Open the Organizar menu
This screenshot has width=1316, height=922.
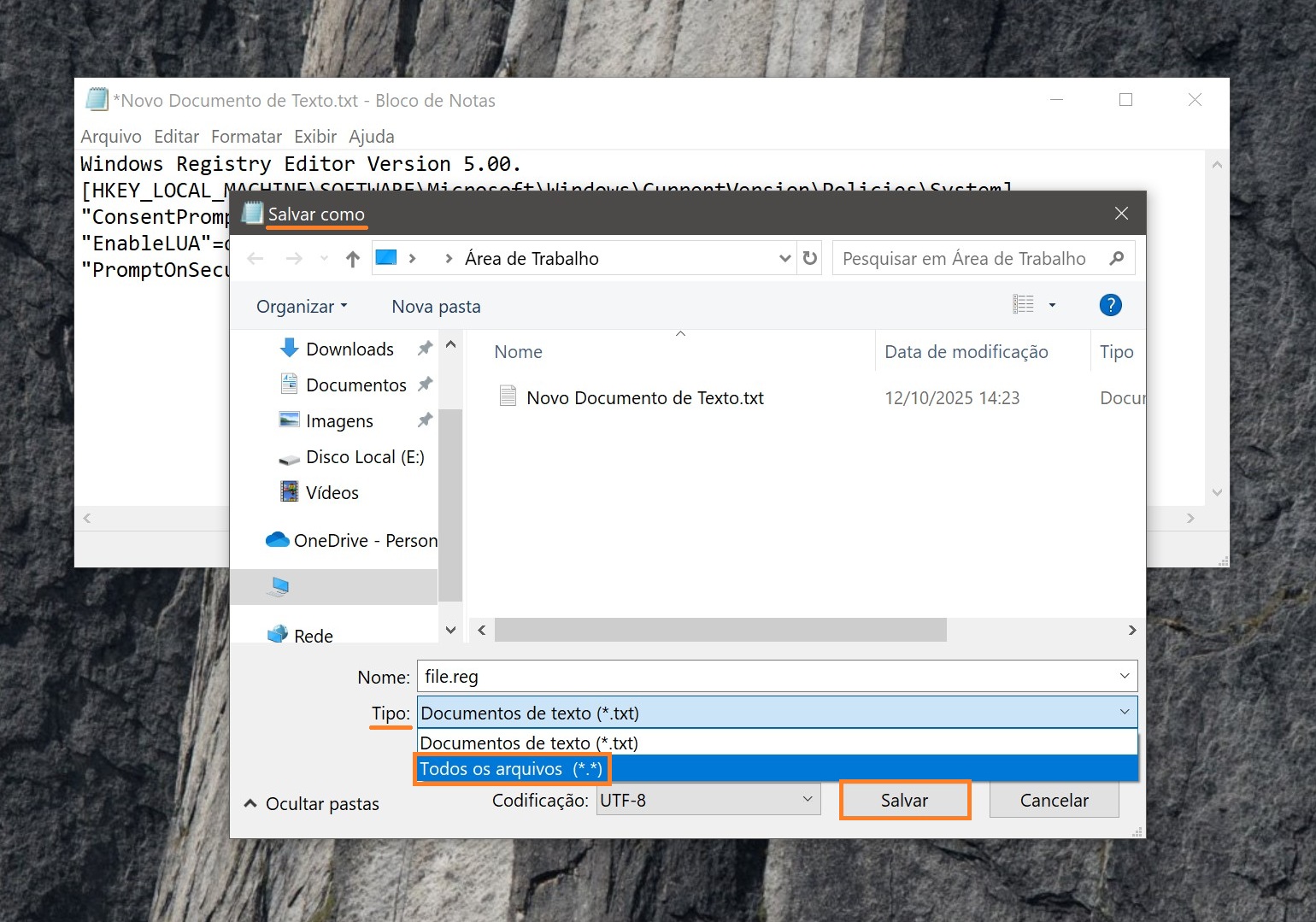(x=301, y=307)
